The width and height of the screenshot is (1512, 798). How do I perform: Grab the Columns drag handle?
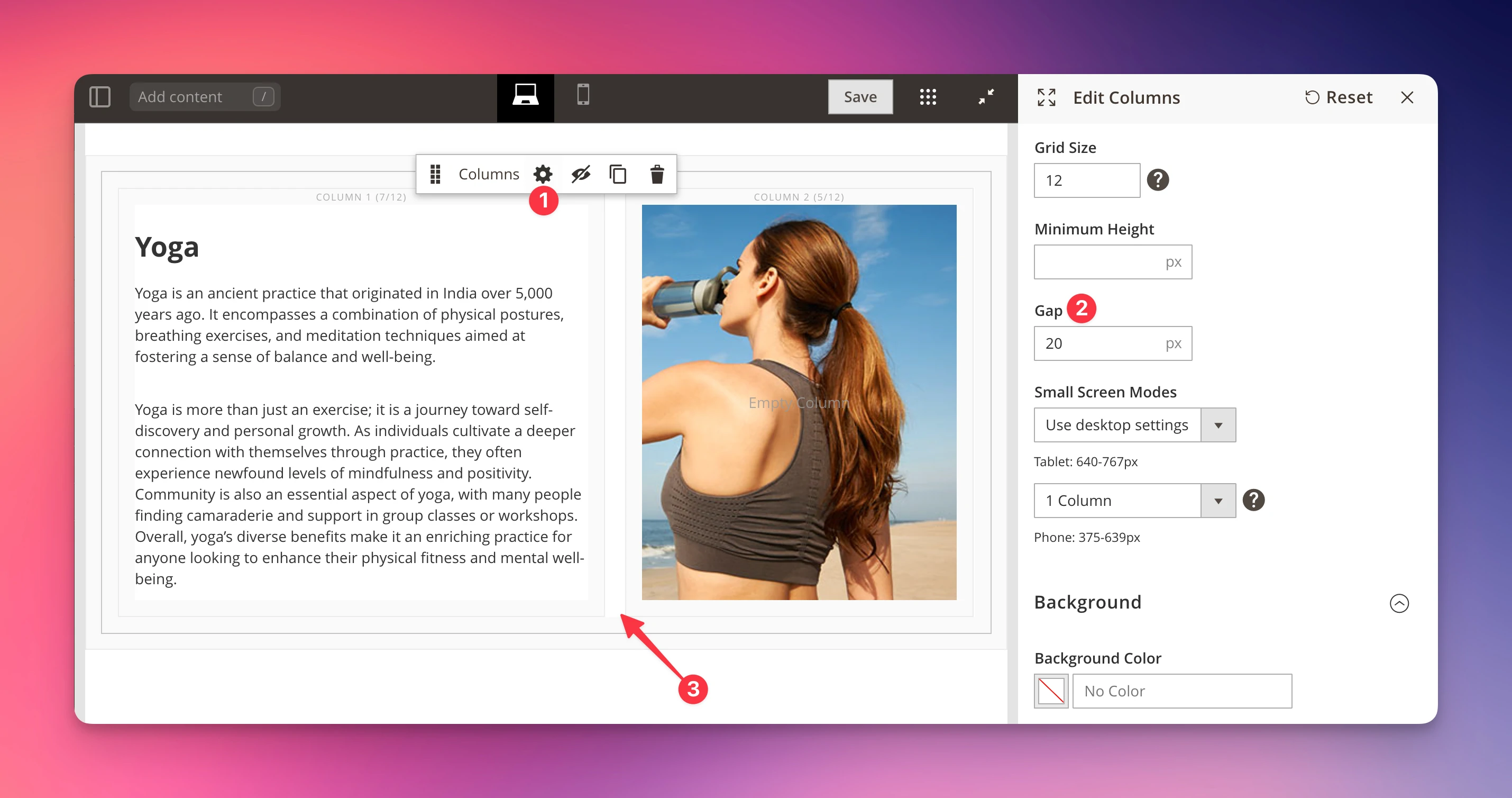click(435, 174)
